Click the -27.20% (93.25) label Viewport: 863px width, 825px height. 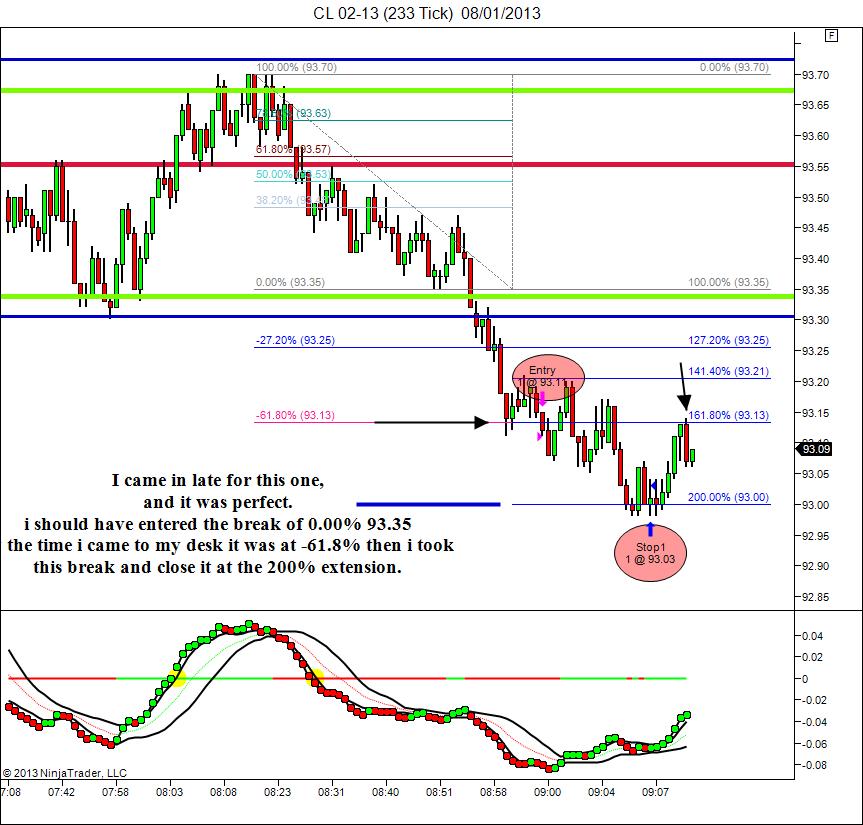[x=295, y=340]
